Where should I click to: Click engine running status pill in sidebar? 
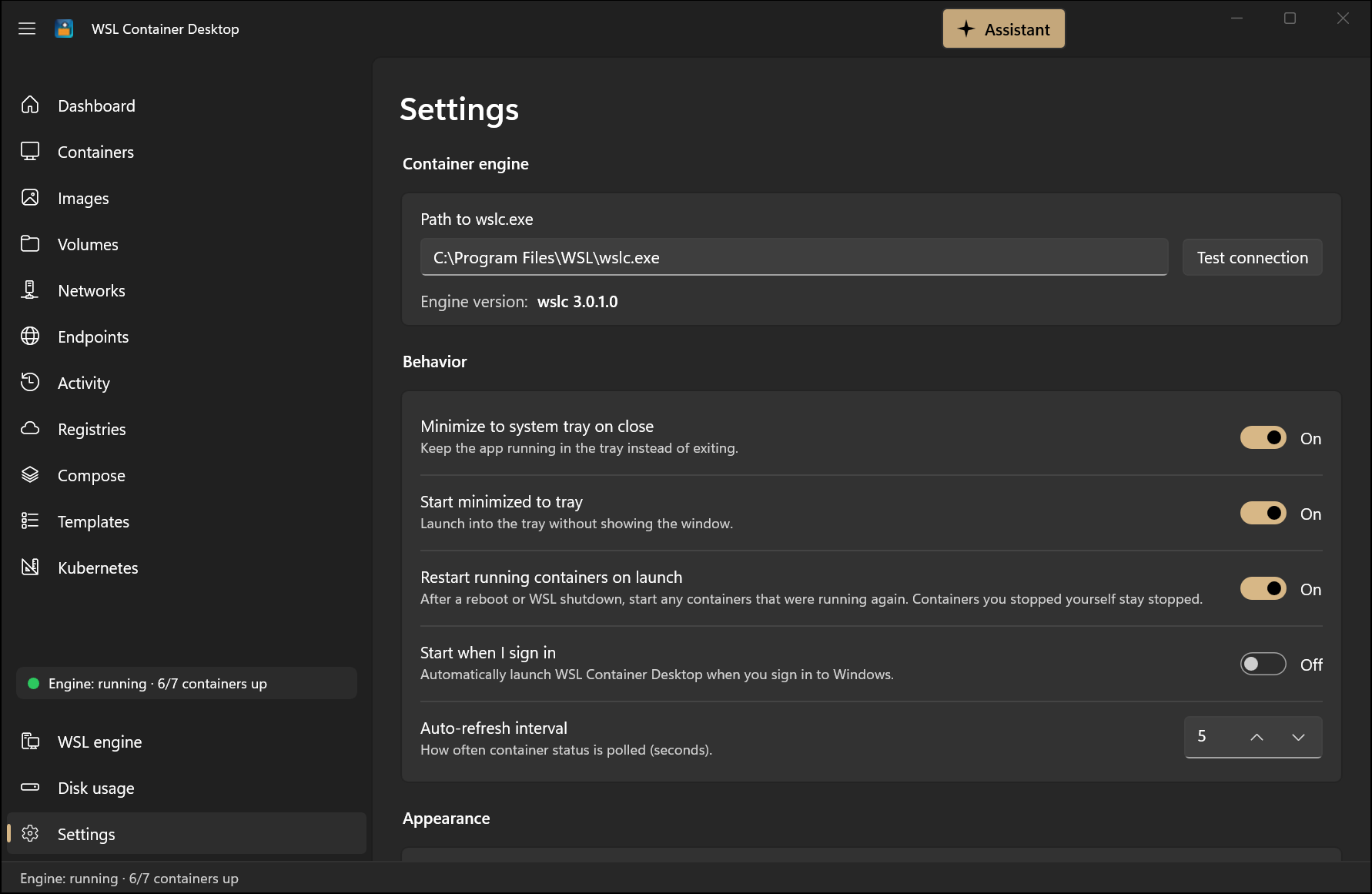tap(186, 683)
